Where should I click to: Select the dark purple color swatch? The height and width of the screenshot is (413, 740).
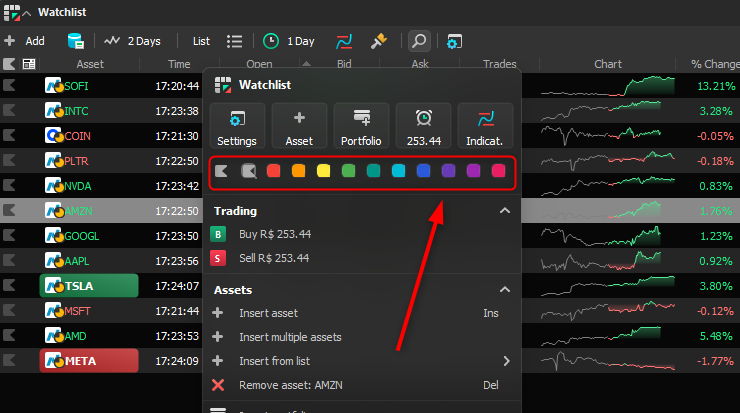coord(449,171)
